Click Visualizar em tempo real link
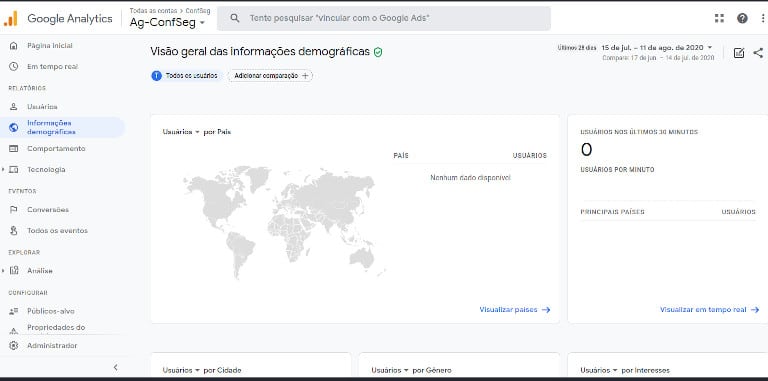768x381 pixels. point(703,310)
